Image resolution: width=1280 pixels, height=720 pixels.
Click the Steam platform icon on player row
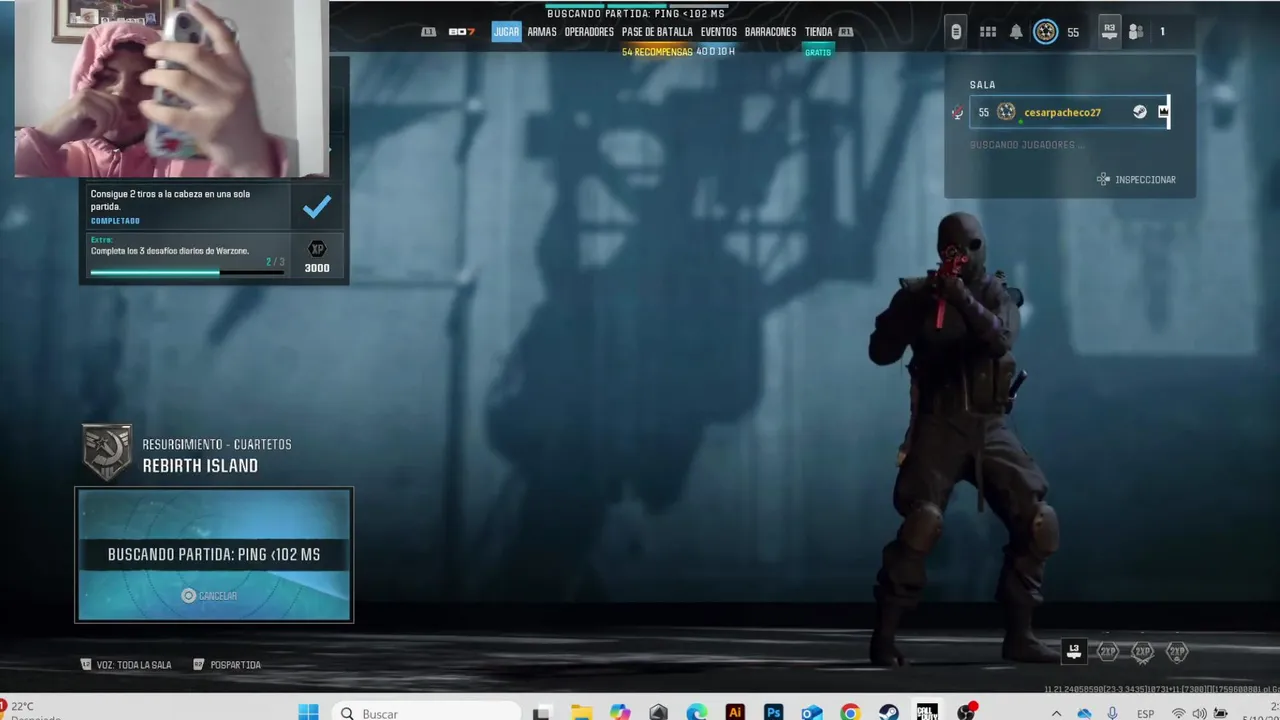pos(1140,112)
